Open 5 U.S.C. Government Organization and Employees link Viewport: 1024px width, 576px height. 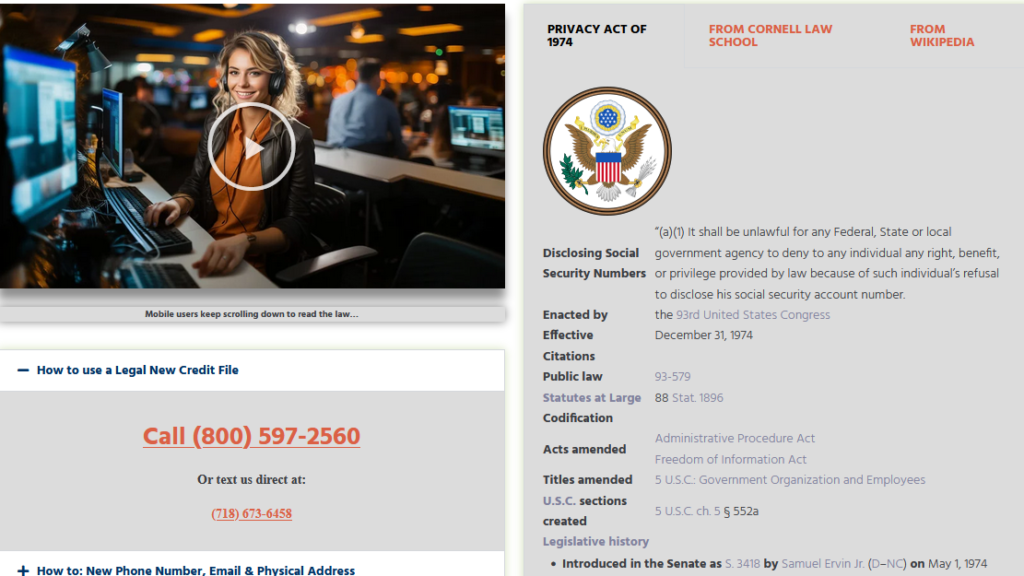(790, 480)
